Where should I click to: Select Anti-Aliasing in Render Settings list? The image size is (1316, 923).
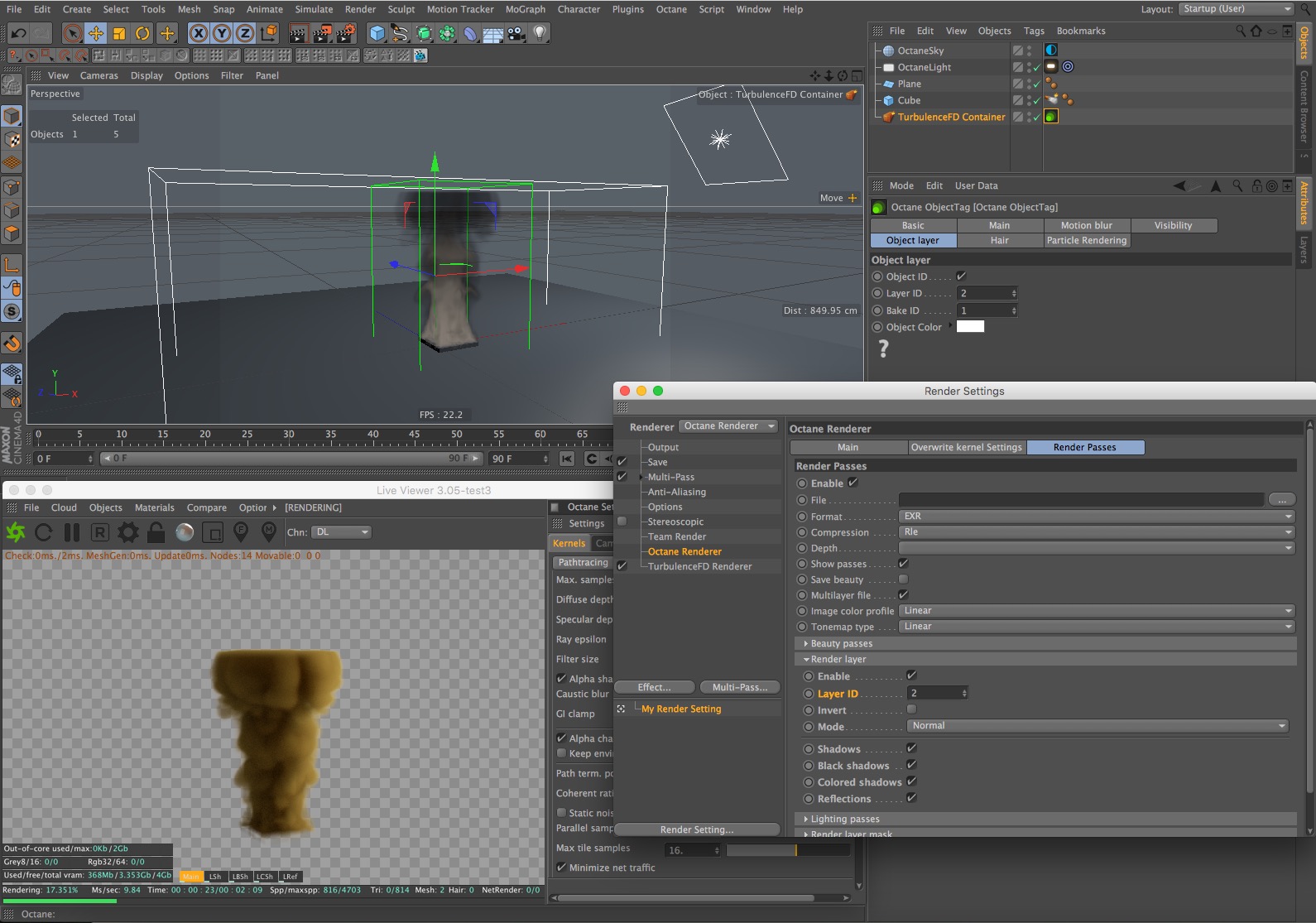tap(677, 492)
